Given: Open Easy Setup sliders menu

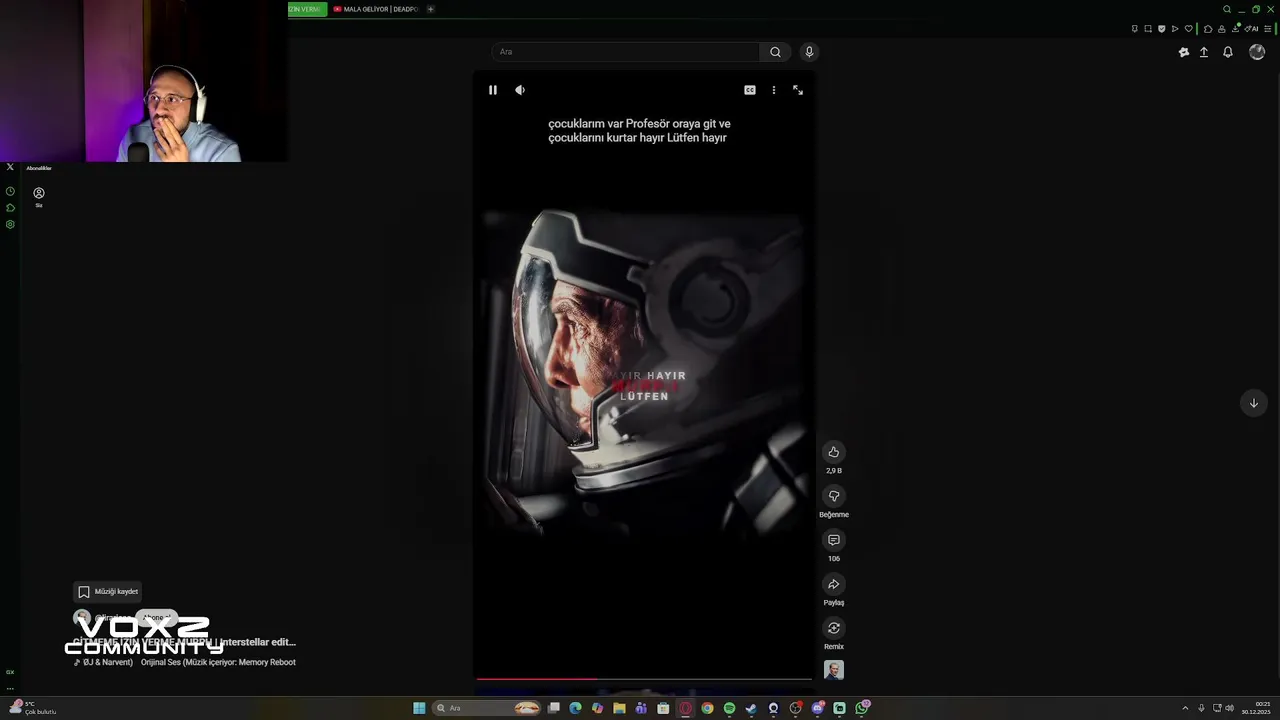Looking at the screenshot, I should 1268,28.
